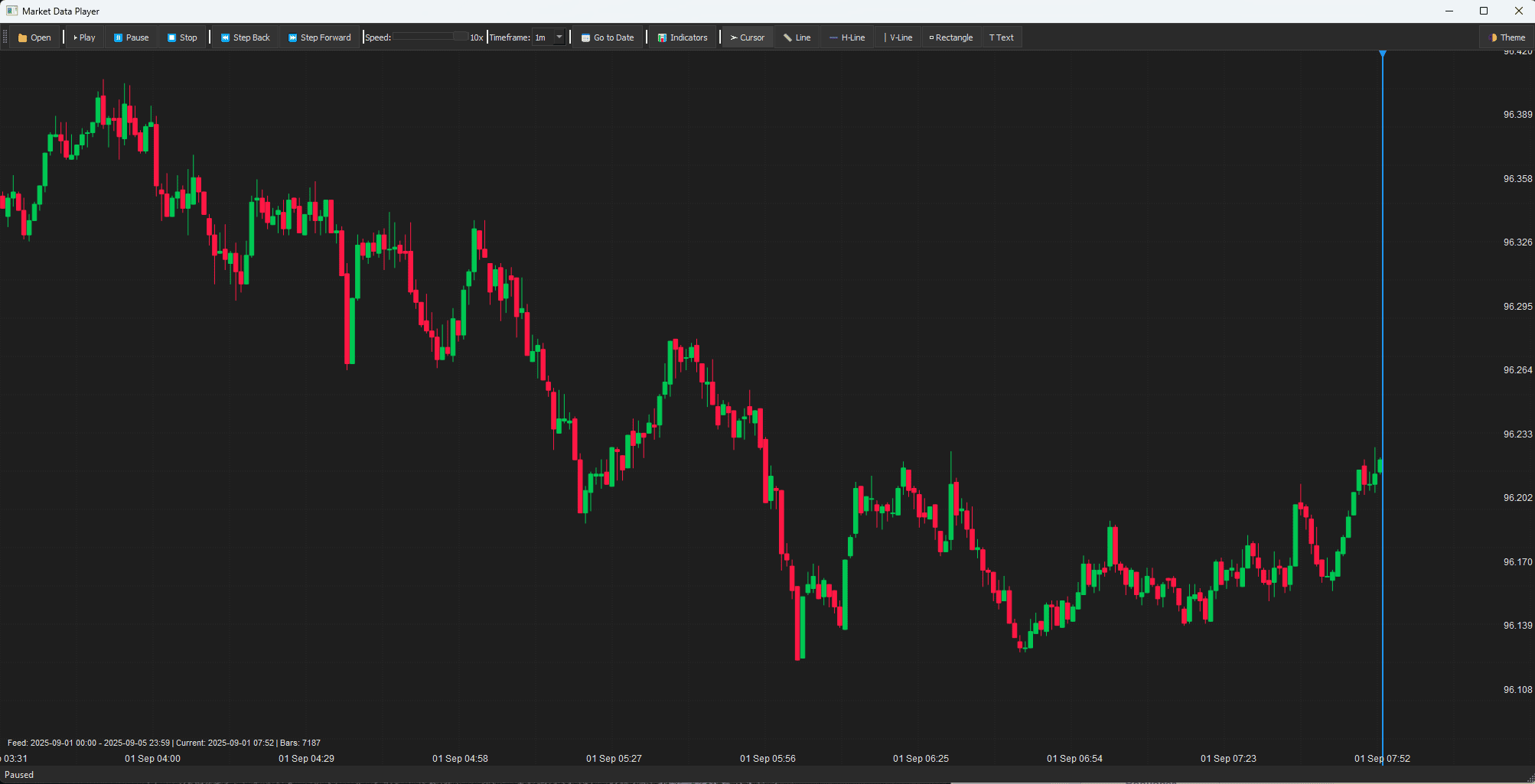This screenshot has height=784, width=1535.
Task: Step Forward one bar
Action: tap(319, 37)
